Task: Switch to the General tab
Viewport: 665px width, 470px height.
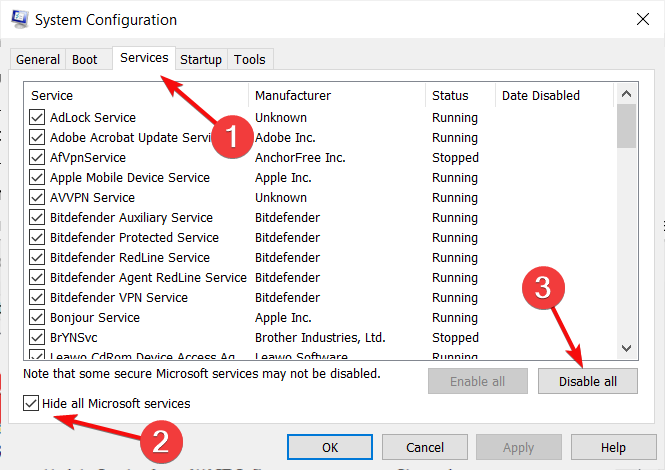Action: 38,60
